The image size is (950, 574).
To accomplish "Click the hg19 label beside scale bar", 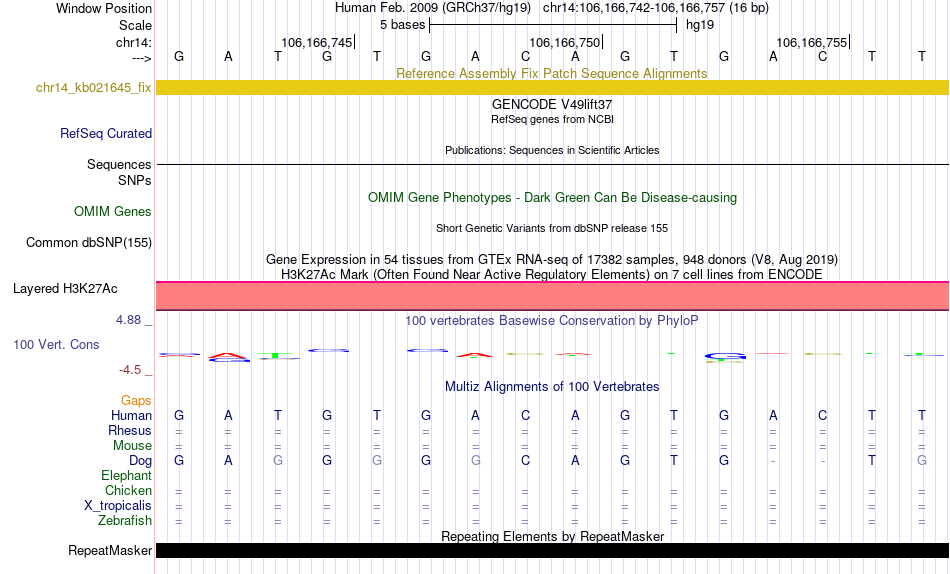I will [x=700, y=25].
